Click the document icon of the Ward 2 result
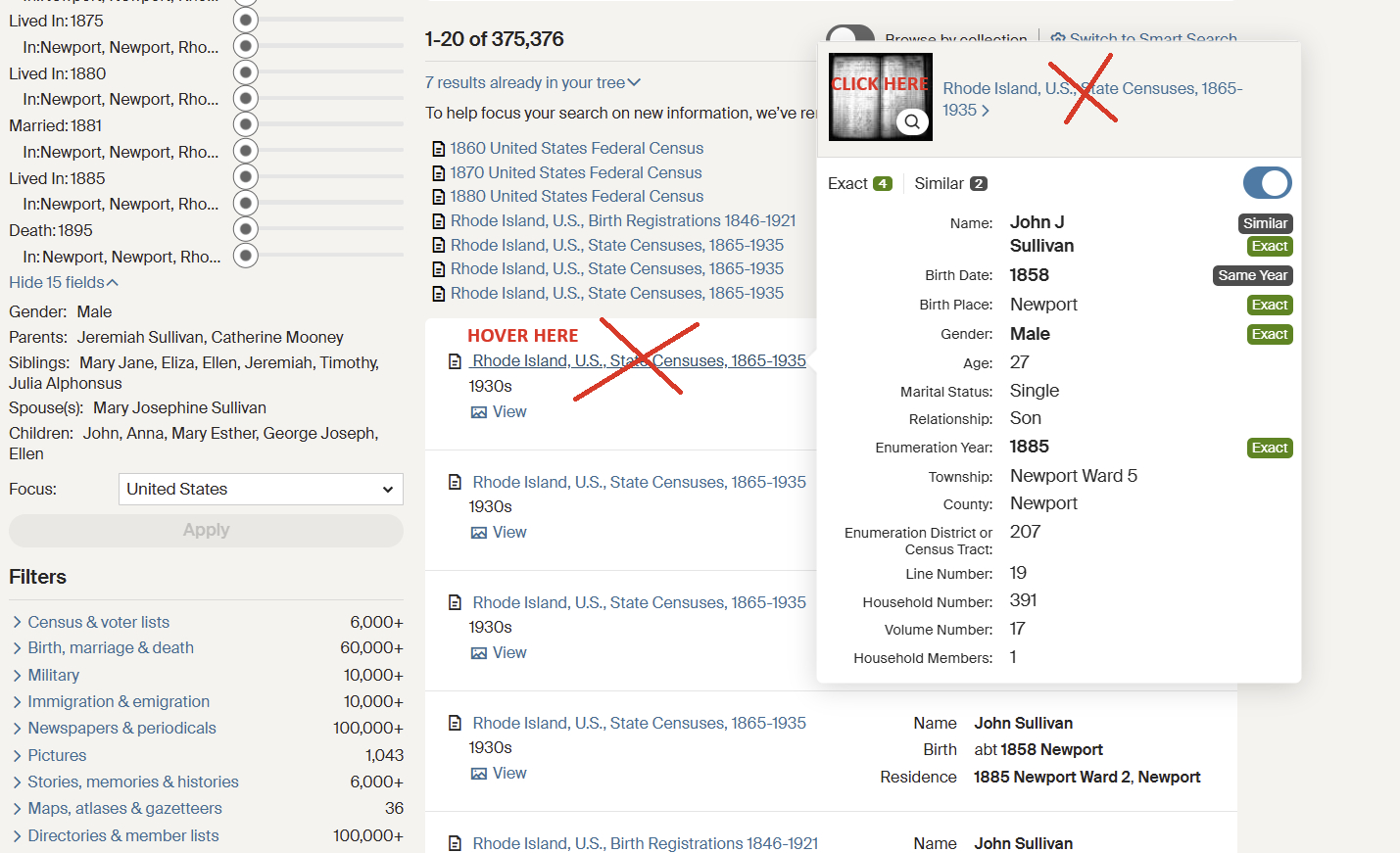1400x853 pixels. point(455,724)
